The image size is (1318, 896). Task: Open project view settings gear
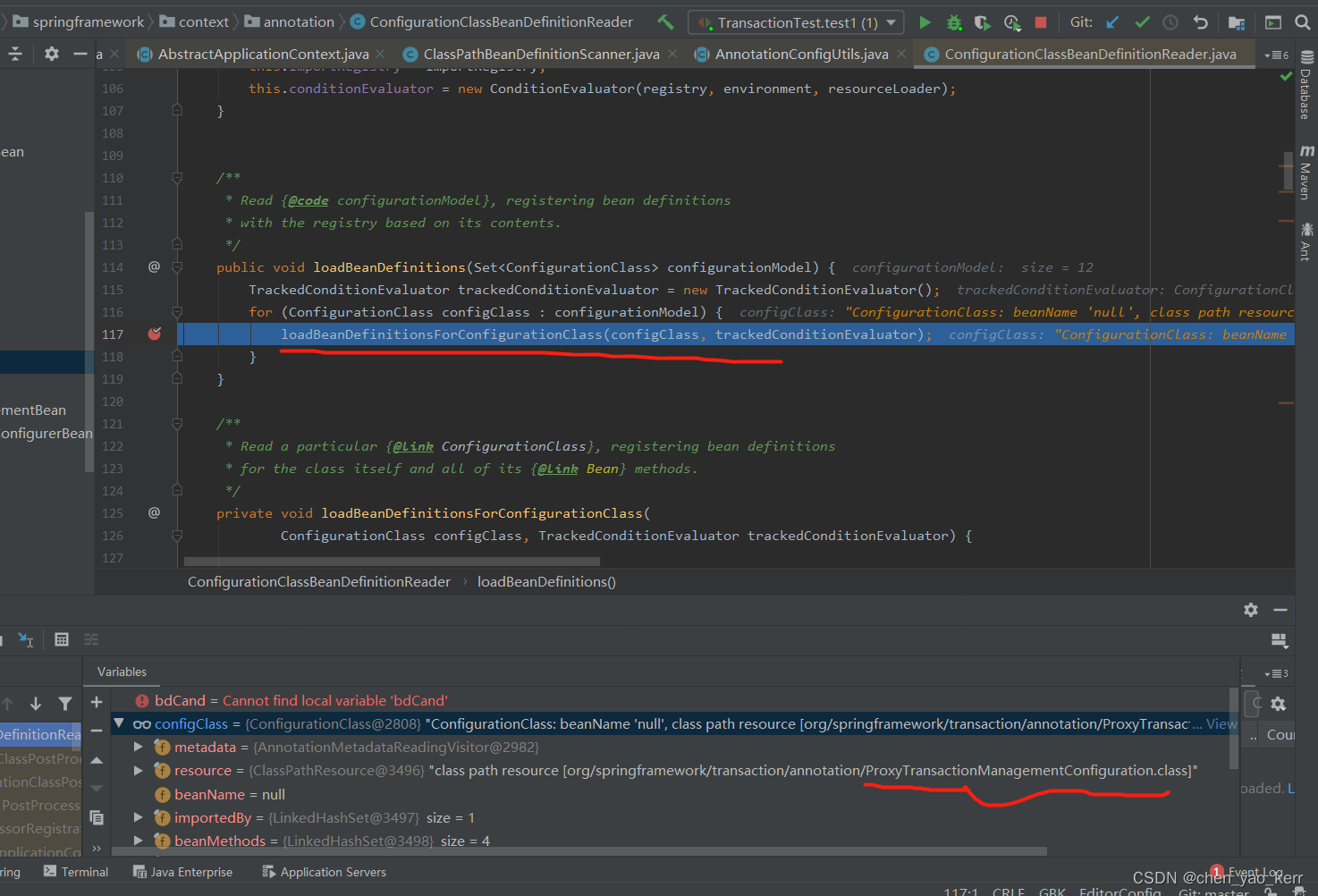coord(52,54)
